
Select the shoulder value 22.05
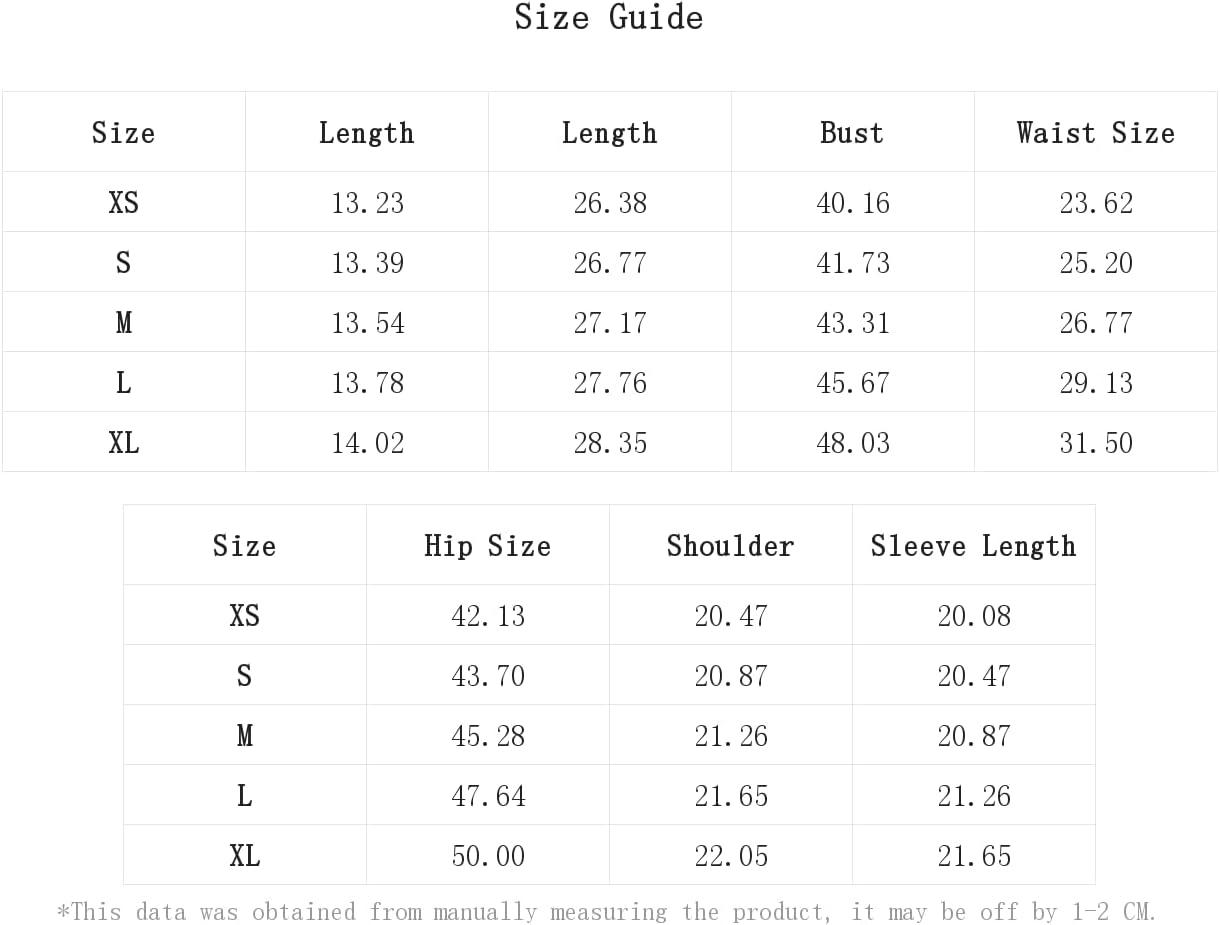[731, 856]
